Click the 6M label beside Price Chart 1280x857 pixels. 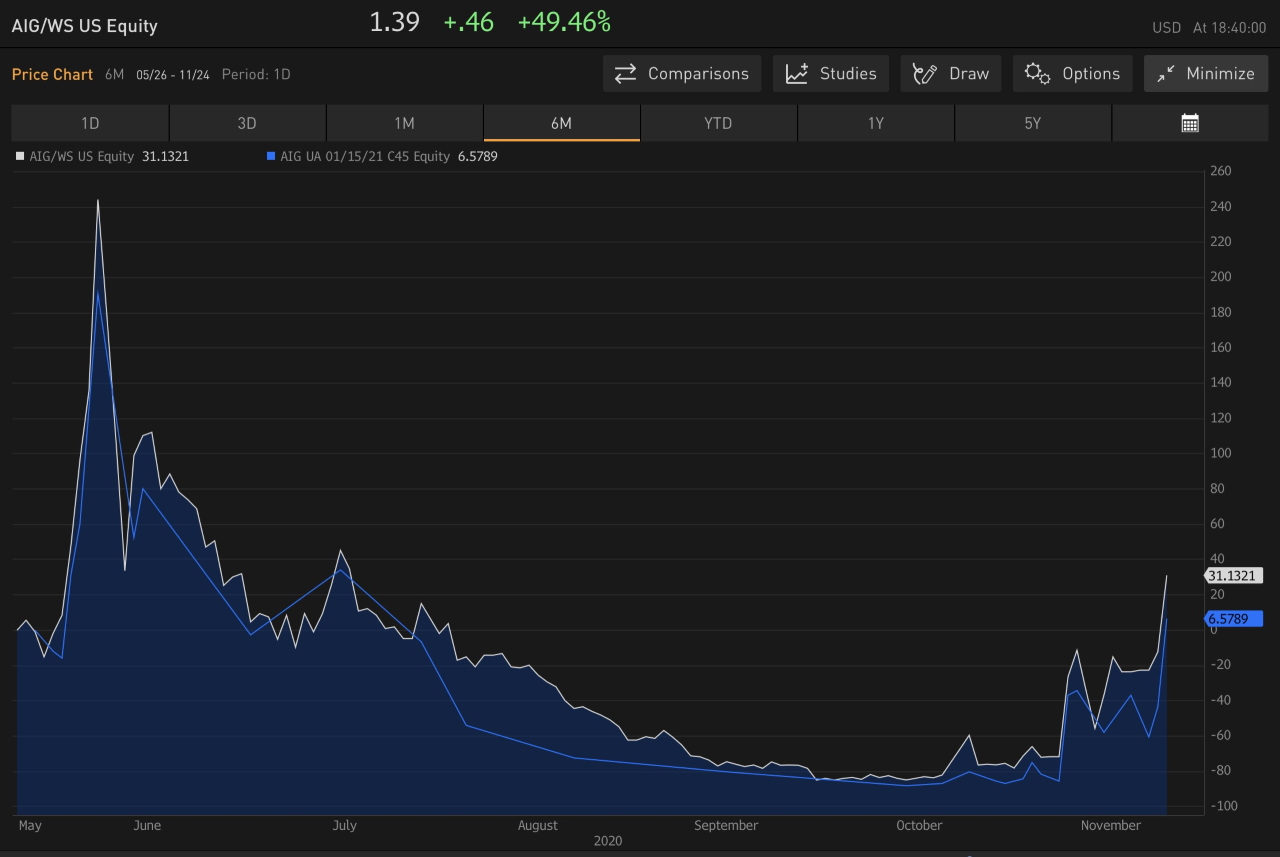click(114, 75)
